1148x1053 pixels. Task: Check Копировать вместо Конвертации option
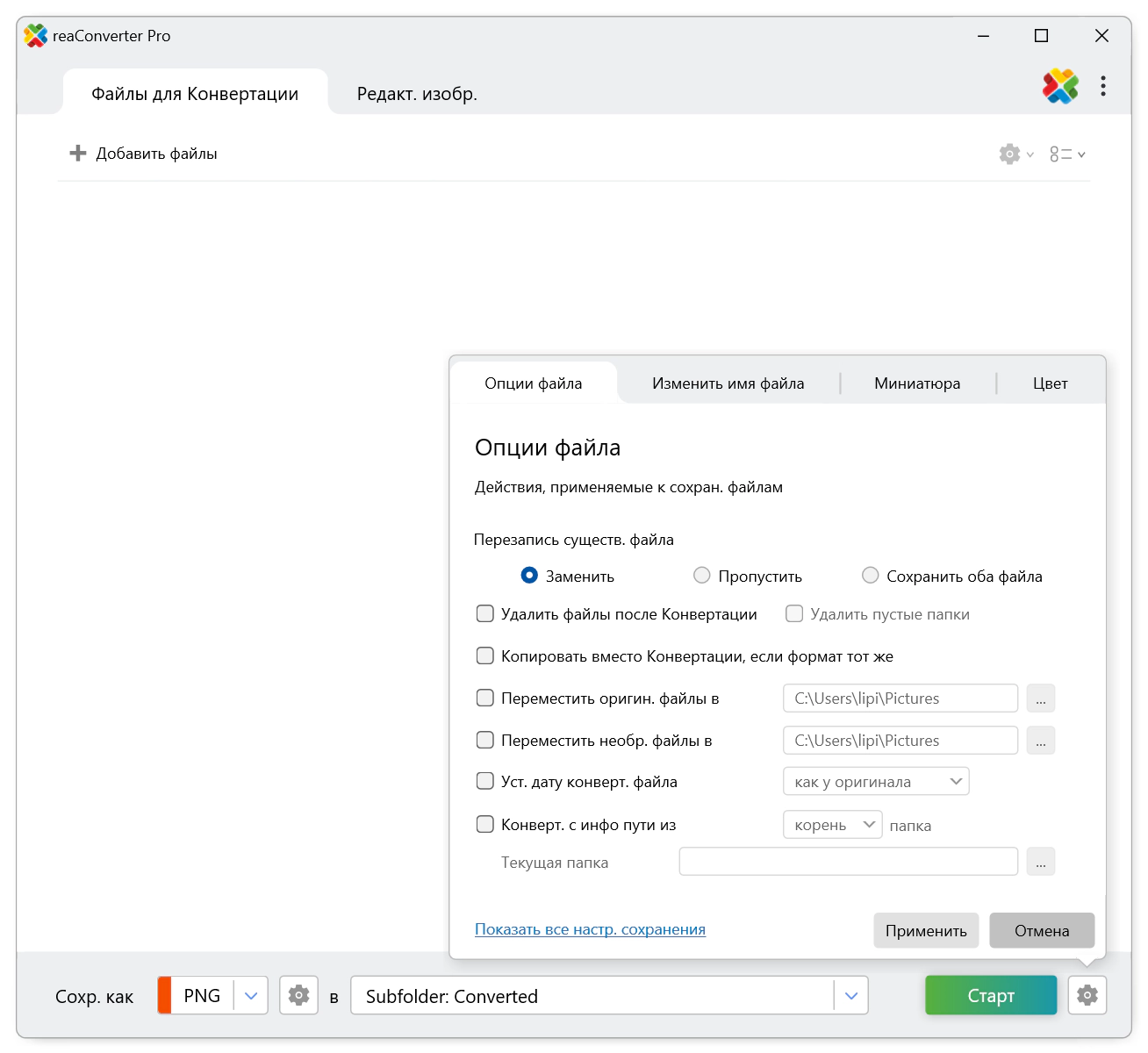(x=485, y=656)
